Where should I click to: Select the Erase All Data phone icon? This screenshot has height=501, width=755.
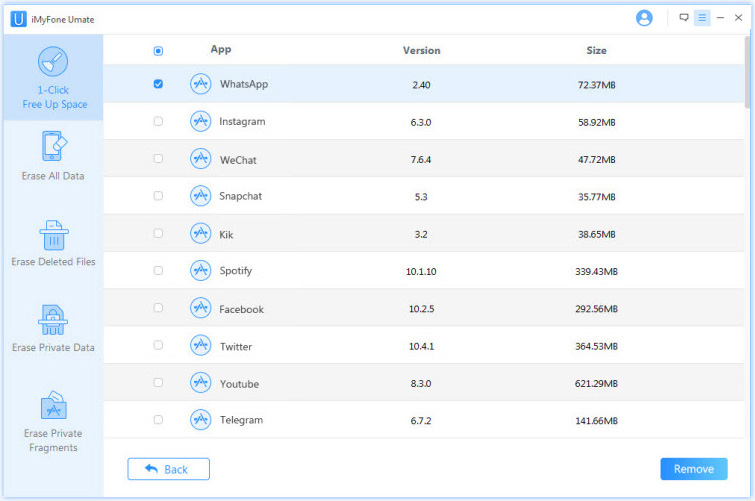click(53, 146)
